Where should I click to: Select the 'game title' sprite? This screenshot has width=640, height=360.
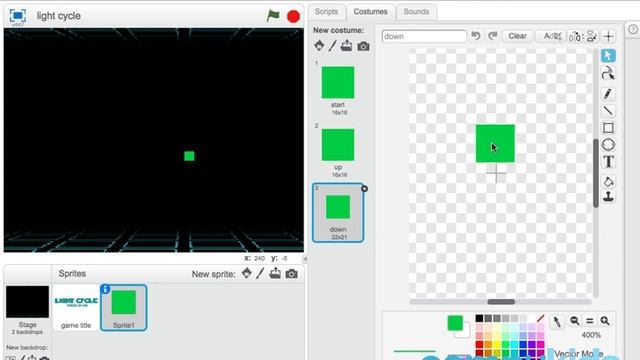coord(76,308)
